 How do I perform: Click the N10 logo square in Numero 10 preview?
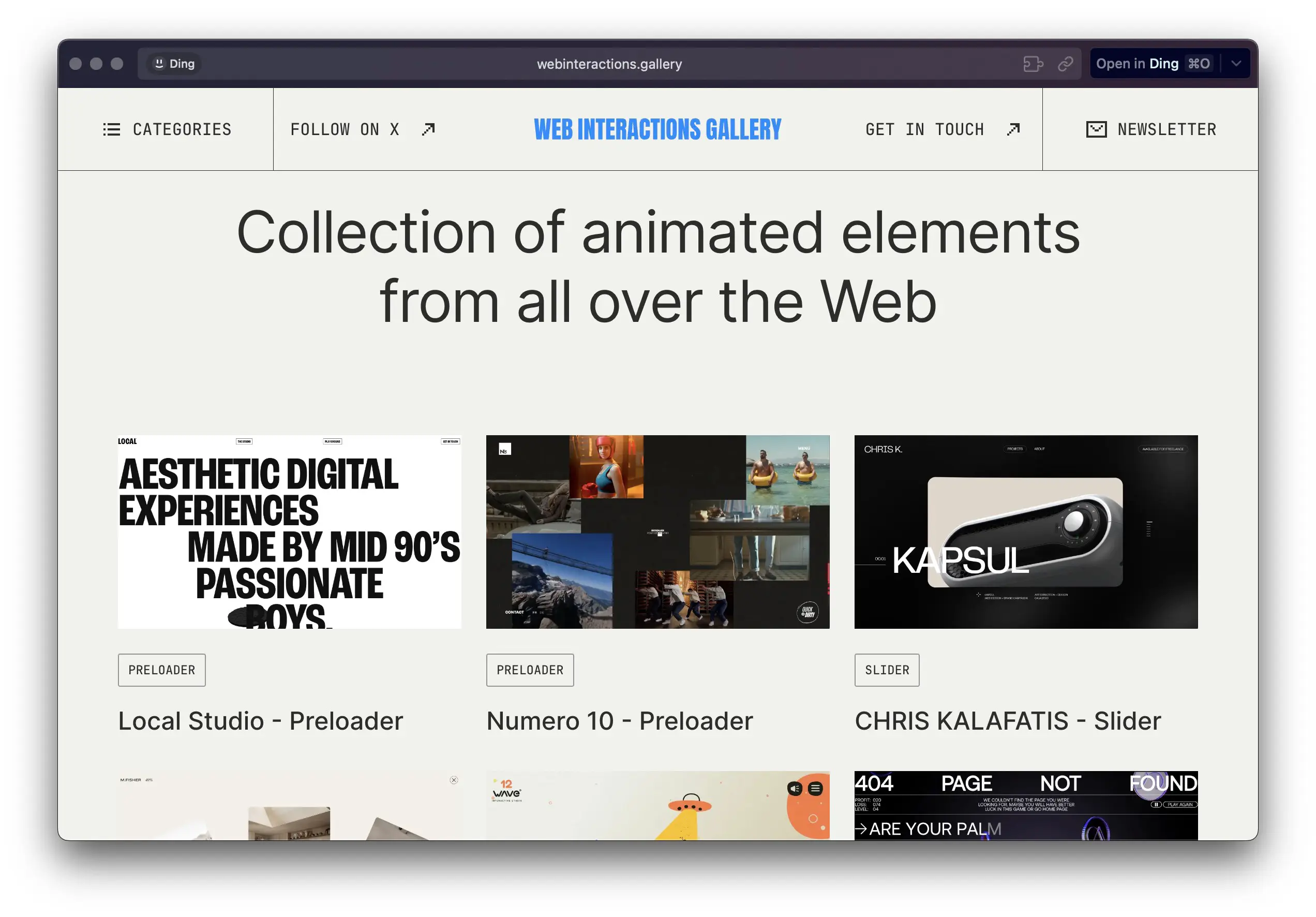click(x=504, y=449)
